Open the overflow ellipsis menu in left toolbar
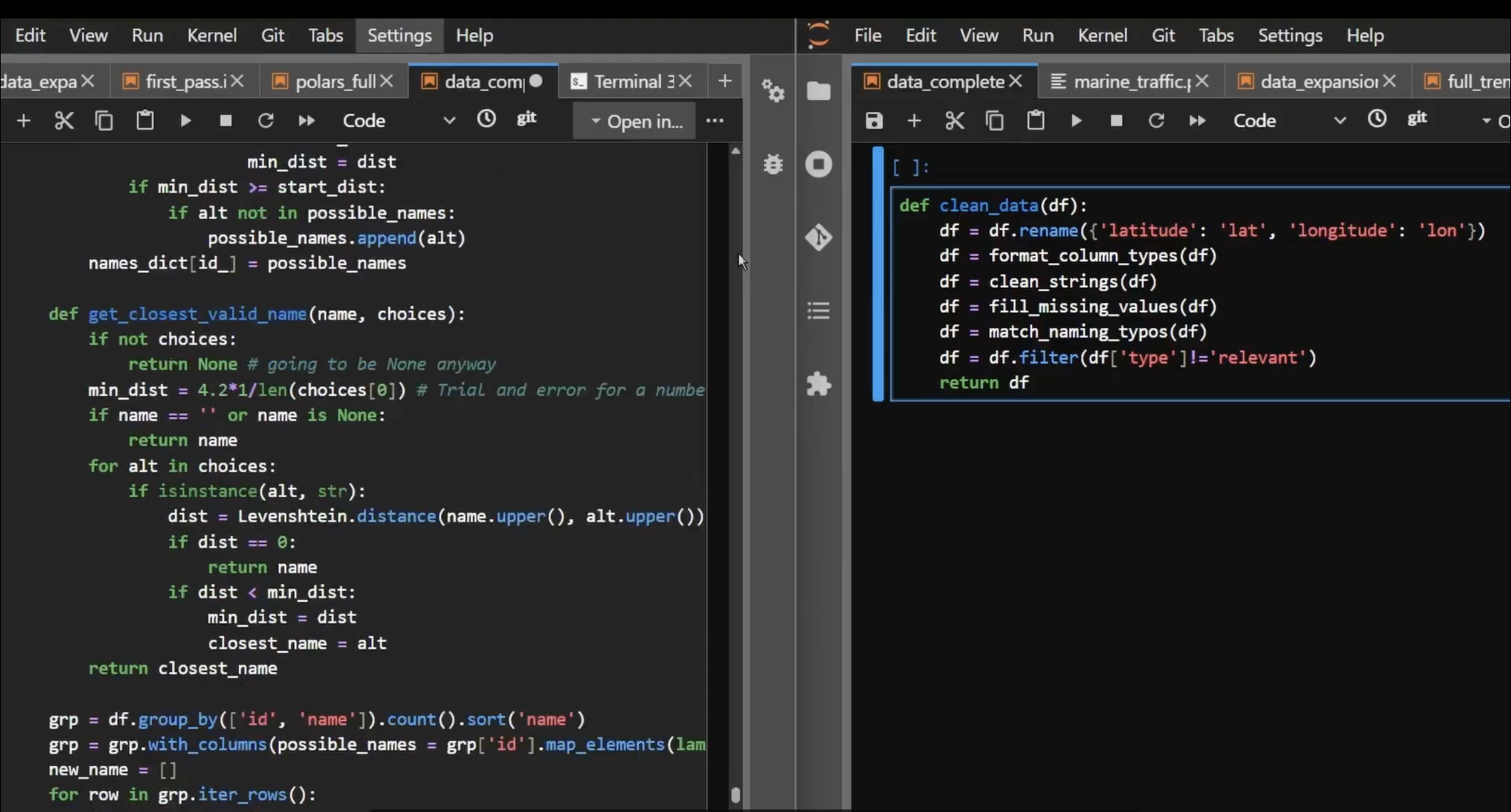 (x=715, y=121)
